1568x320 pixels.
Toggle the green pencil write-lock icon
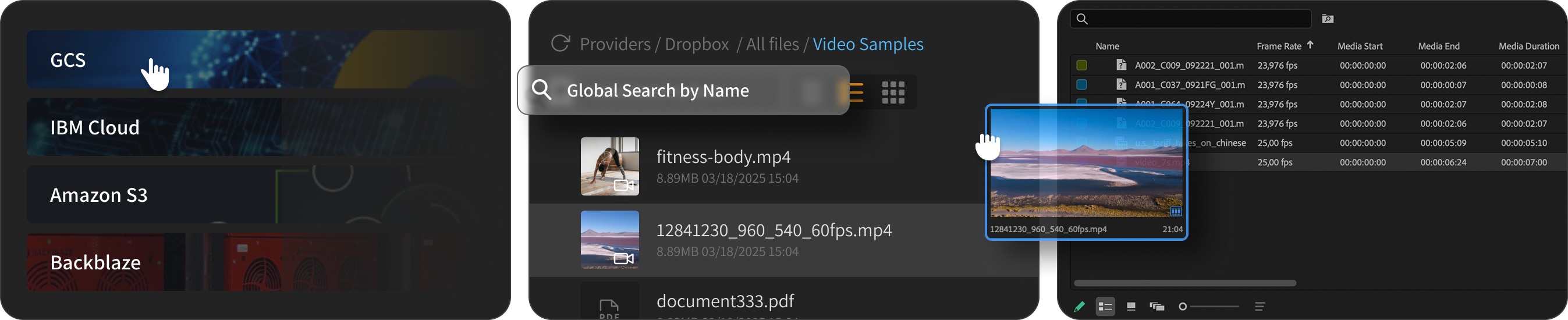pos(1079,307)
